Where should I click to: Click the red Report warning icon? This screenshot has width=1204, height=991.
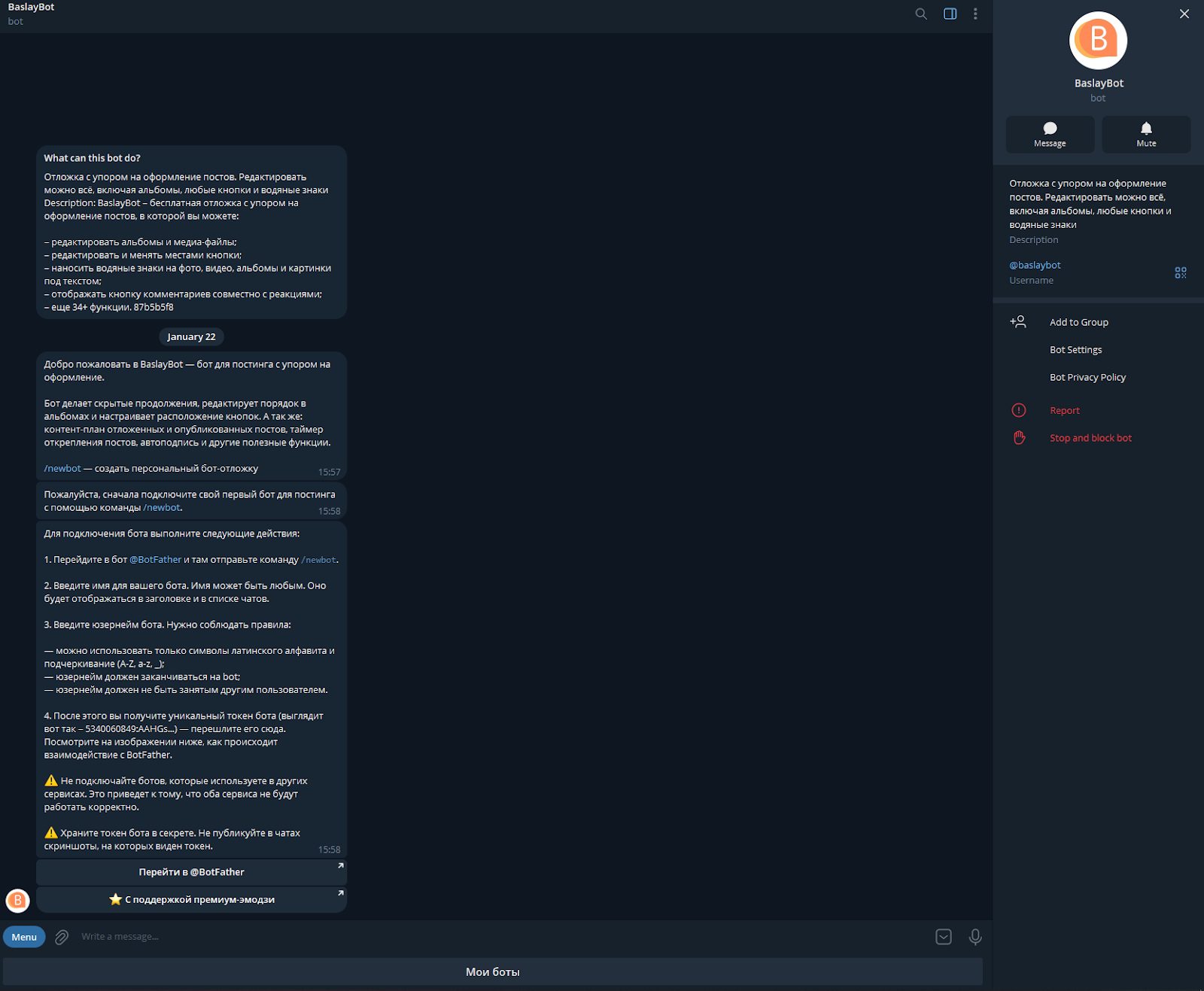tap(1019, 410)
